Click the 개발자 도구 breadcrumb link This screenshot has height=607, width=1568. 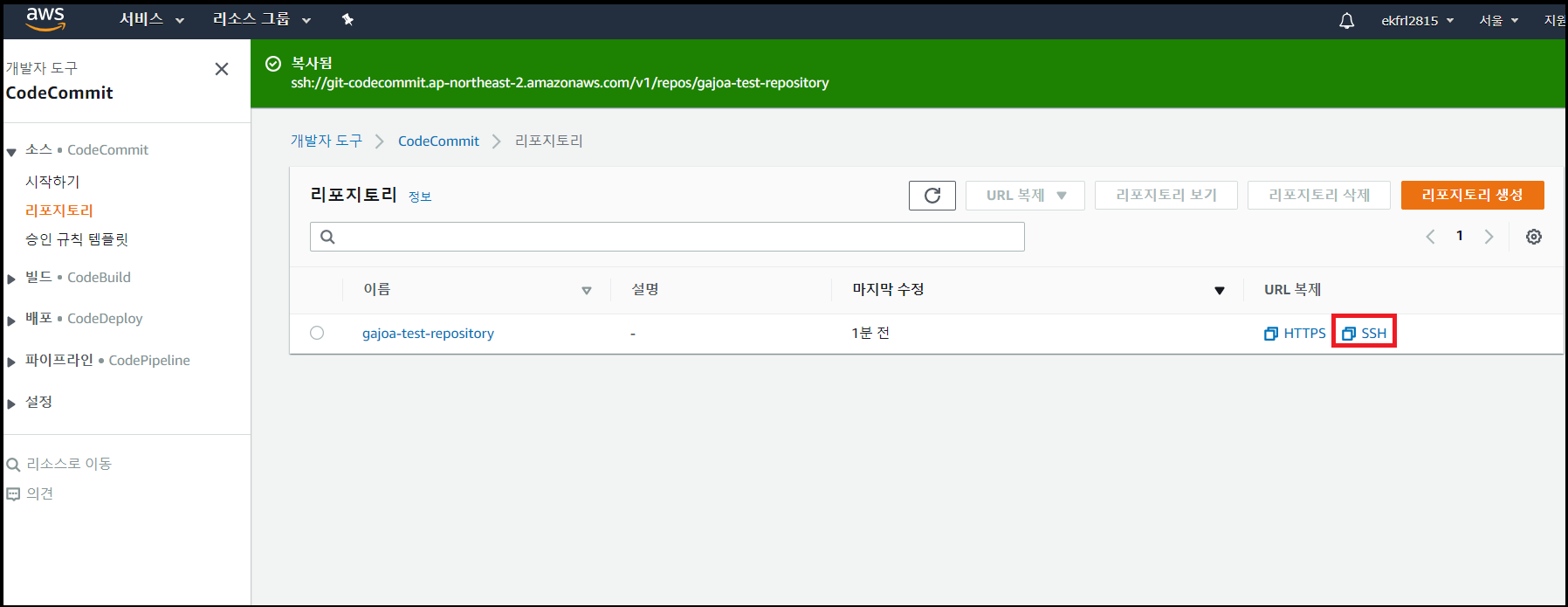click(x=327, y=141)
